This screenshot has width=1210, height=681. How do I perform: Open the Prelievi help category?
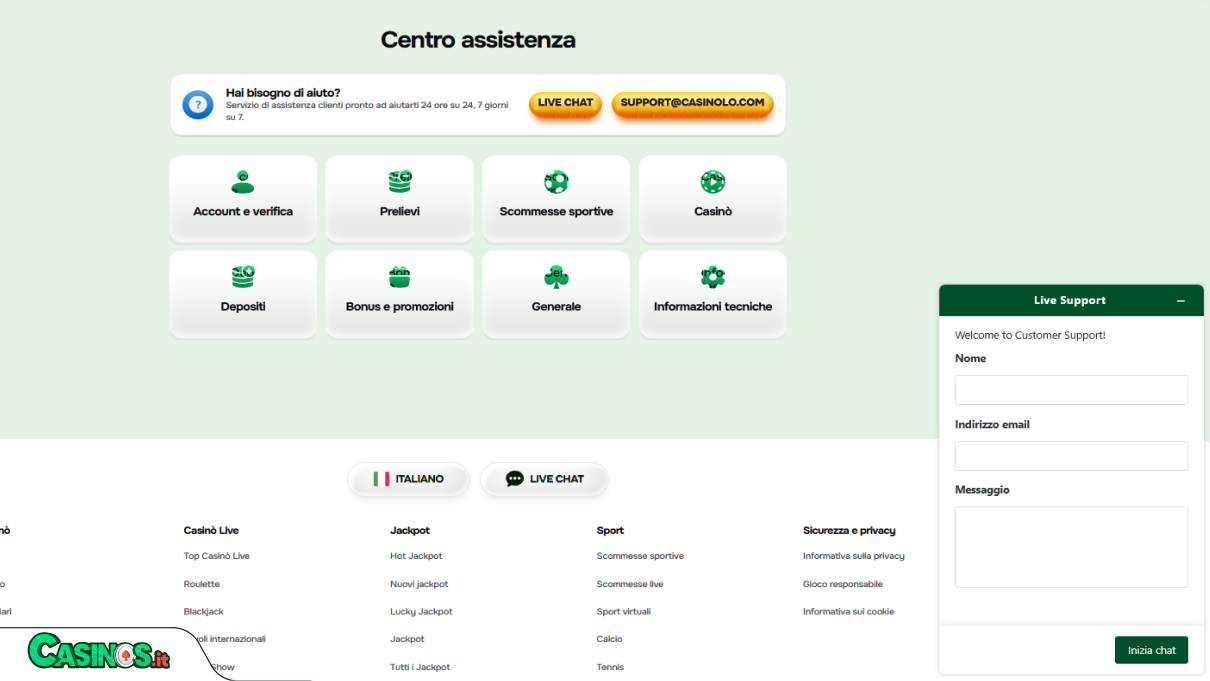pyautogui.click(x=400, y=198)
